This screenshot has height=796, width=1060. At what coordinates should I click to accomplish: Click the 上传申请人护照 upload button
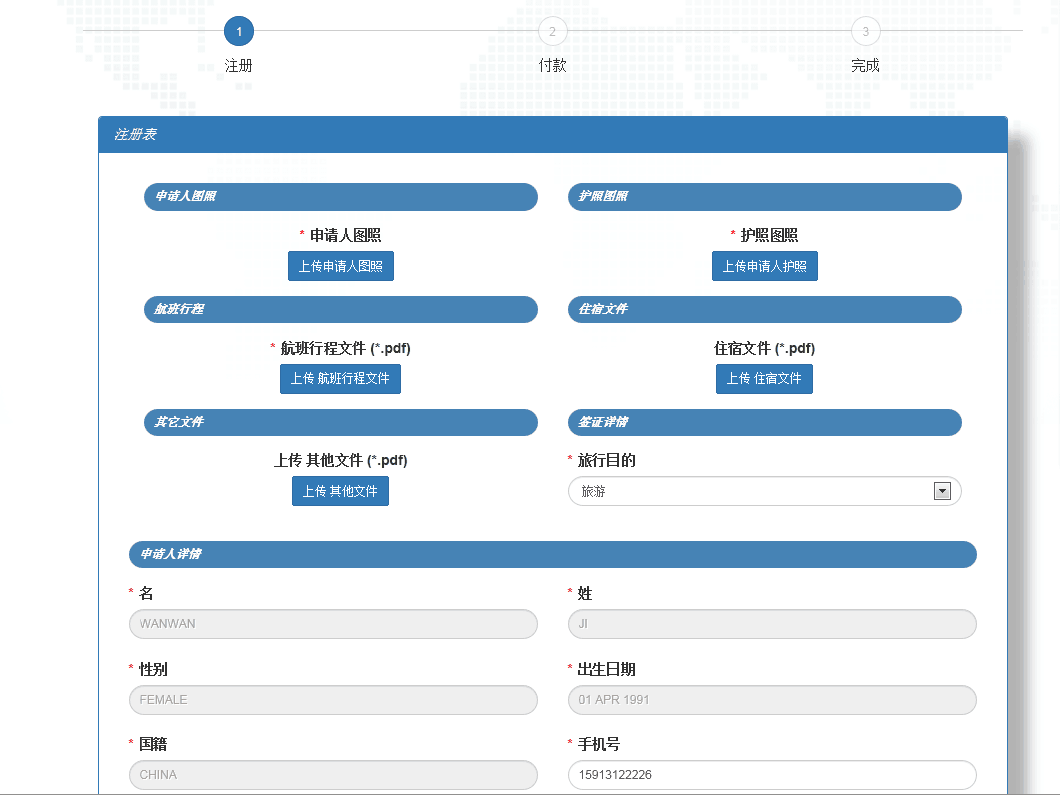click(x=765, y=266)
